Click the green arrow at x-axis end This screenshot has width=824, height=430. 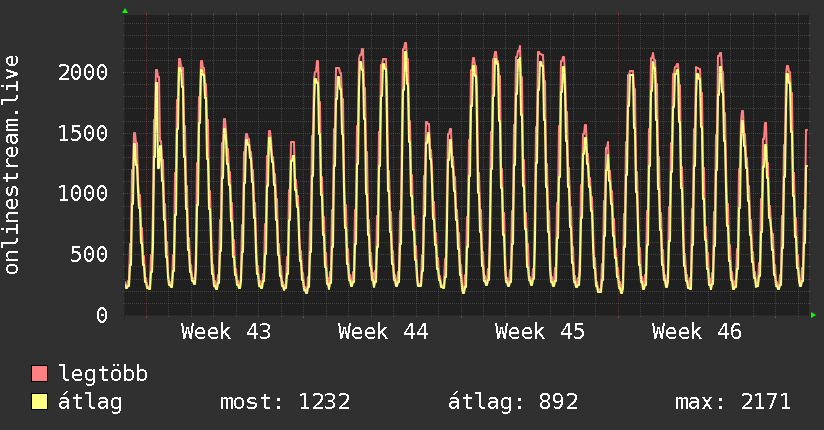pos(813,315)
